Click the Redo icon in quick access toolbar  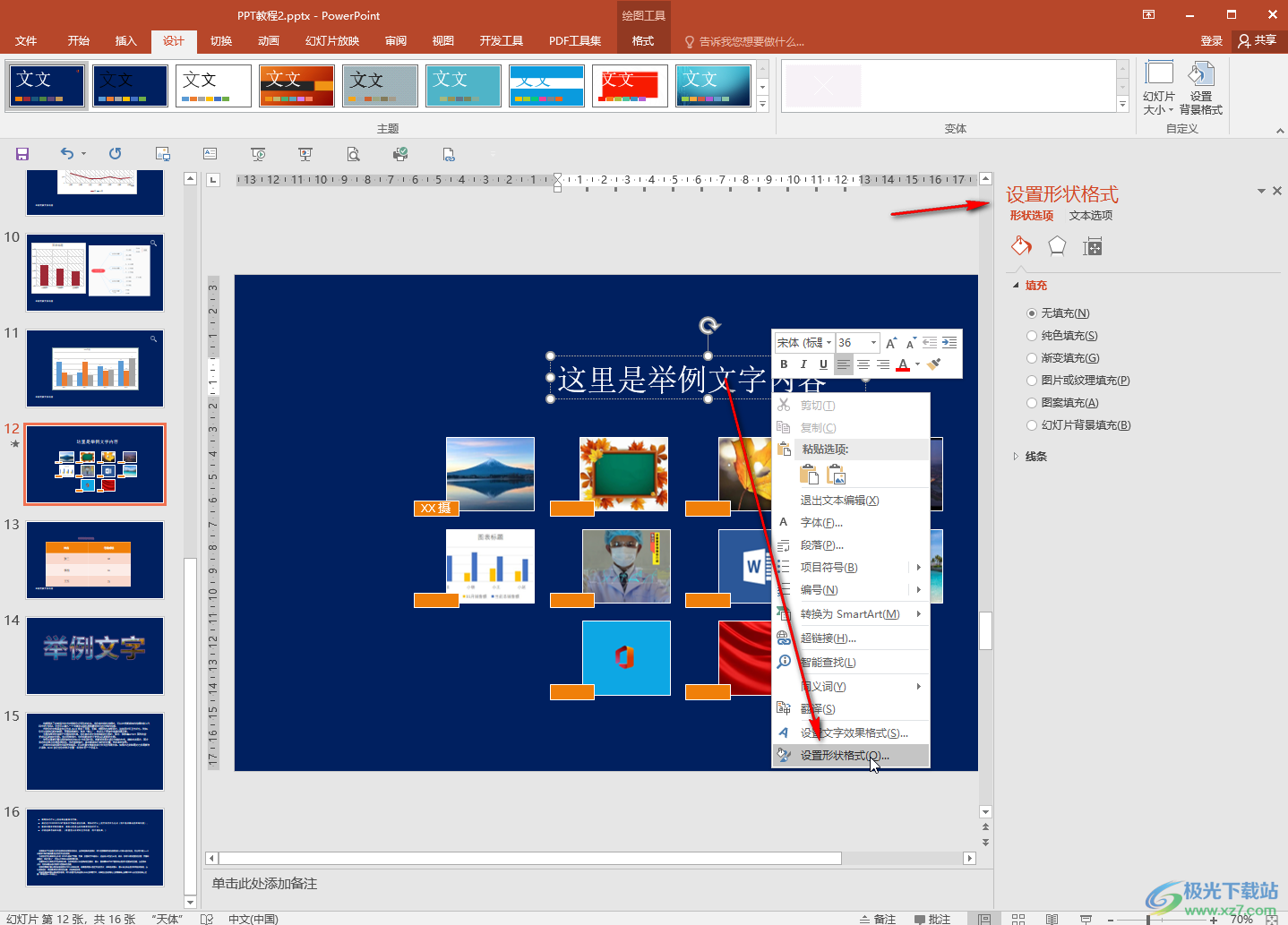(x=115, y=154)
